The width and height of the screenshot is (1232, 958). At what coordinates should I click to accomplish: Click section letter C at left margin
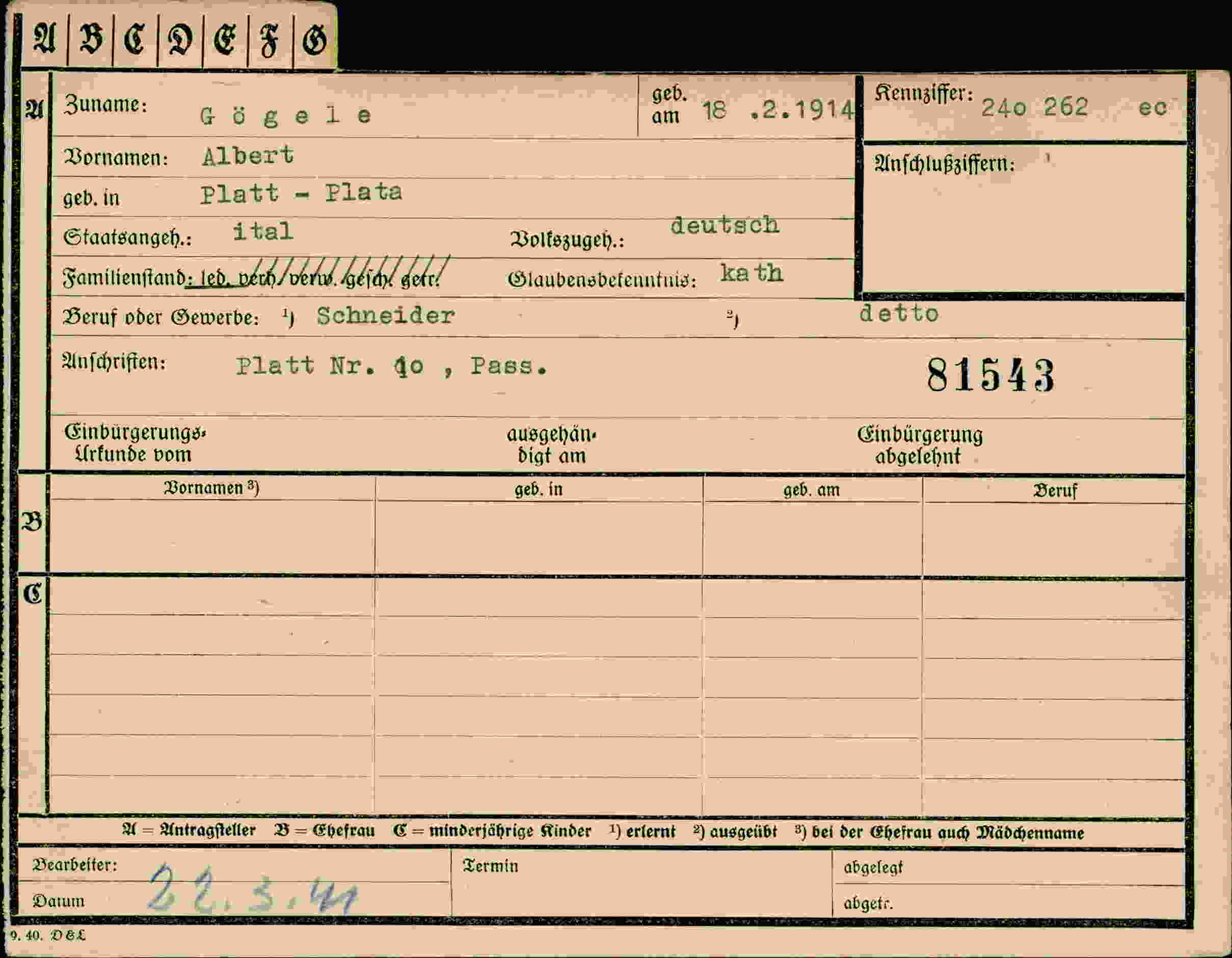pyautogui.click(x=33, y=594)
